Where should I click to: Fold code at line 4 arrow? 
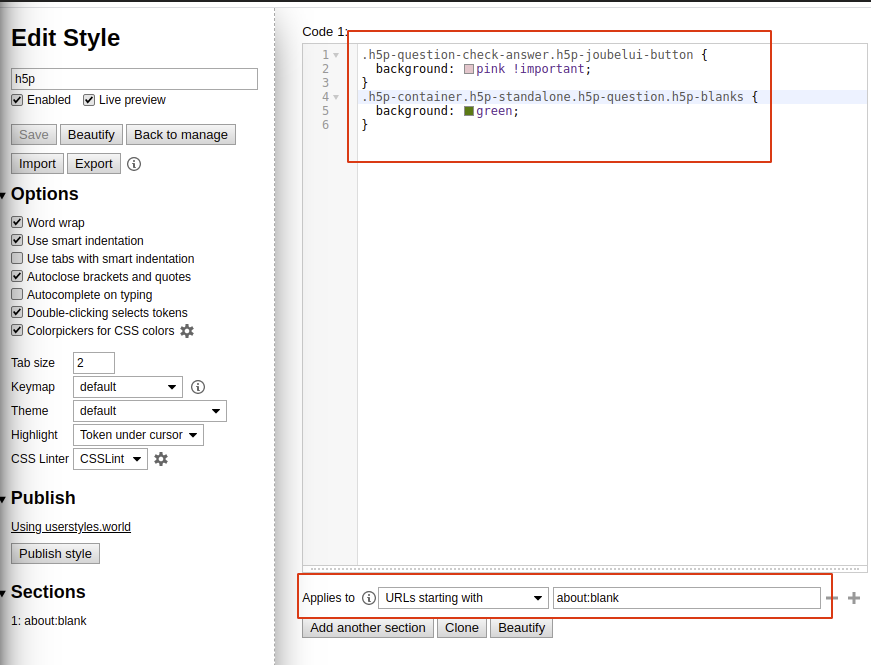coord(336,97)
